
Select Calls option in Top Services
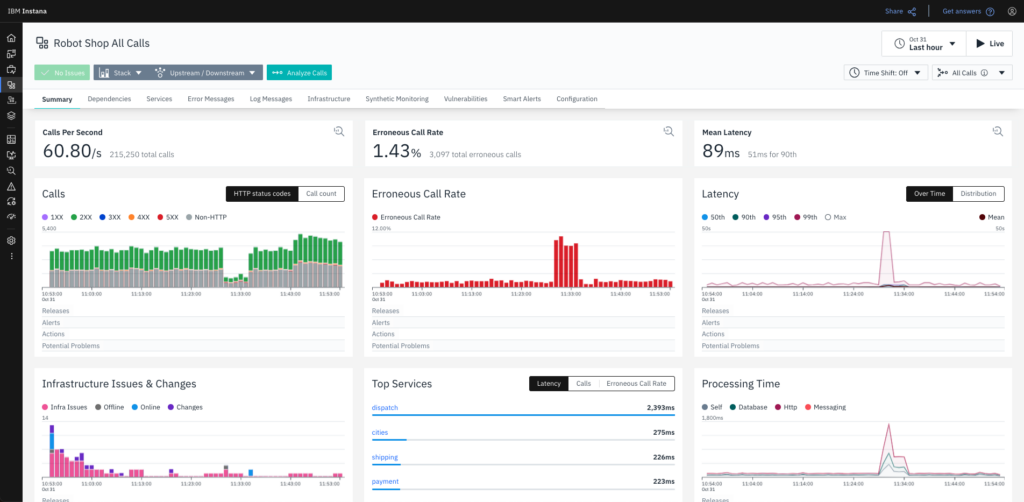pos(584,384)
